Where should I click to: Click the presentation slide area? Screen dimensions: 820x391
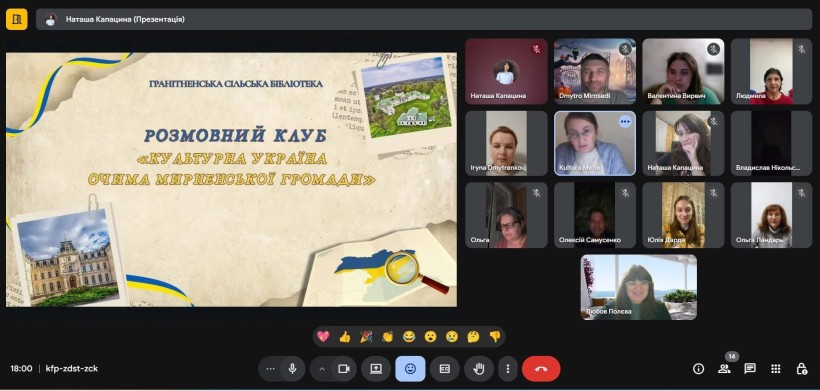(231, 179)
